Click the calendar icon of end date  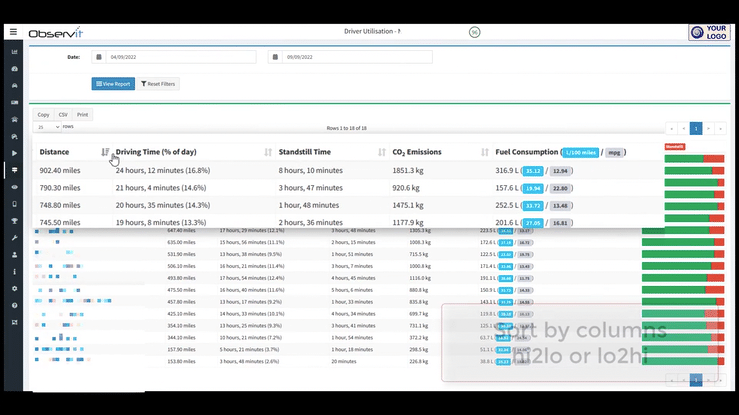click(275, 57)
